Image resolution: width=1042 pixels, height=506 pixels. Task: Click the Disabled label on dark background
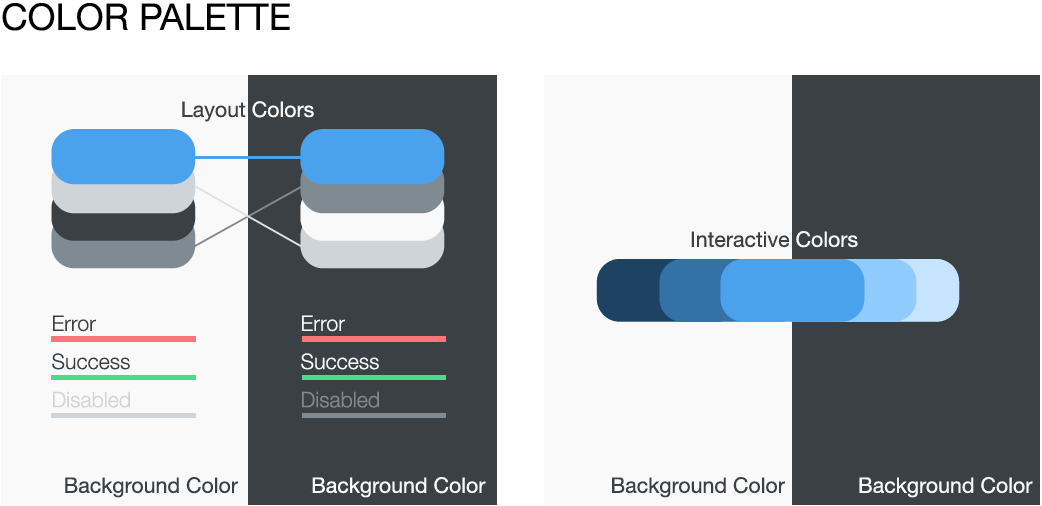(340, 400)
